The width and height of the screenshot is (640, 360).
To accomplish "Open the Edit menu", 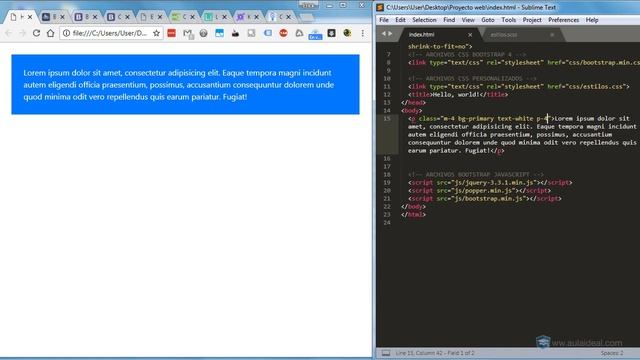I will [x=400, y=20].
